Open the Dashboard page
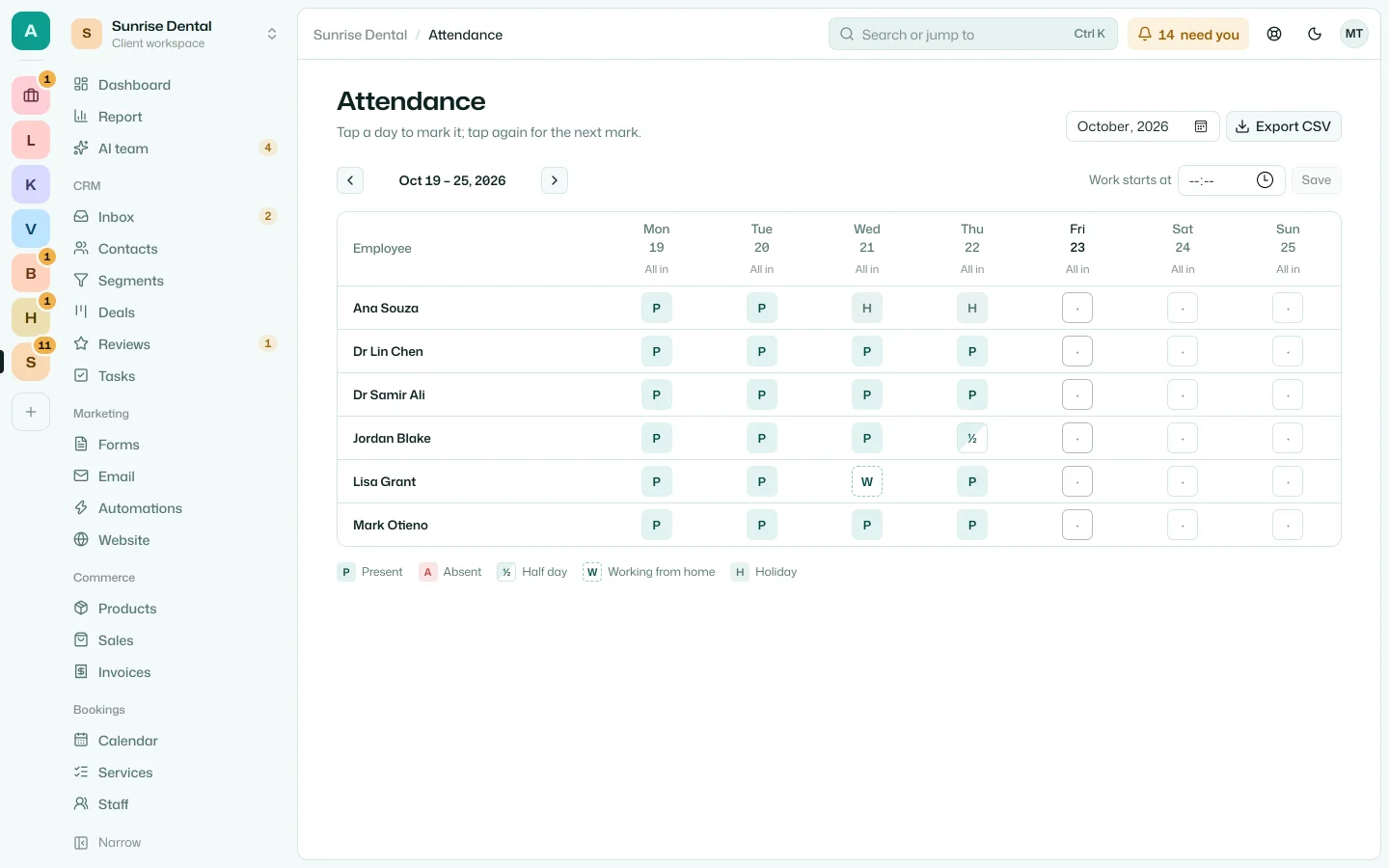The width and height of the screenshot is (1389, 868). coord(176,85)
